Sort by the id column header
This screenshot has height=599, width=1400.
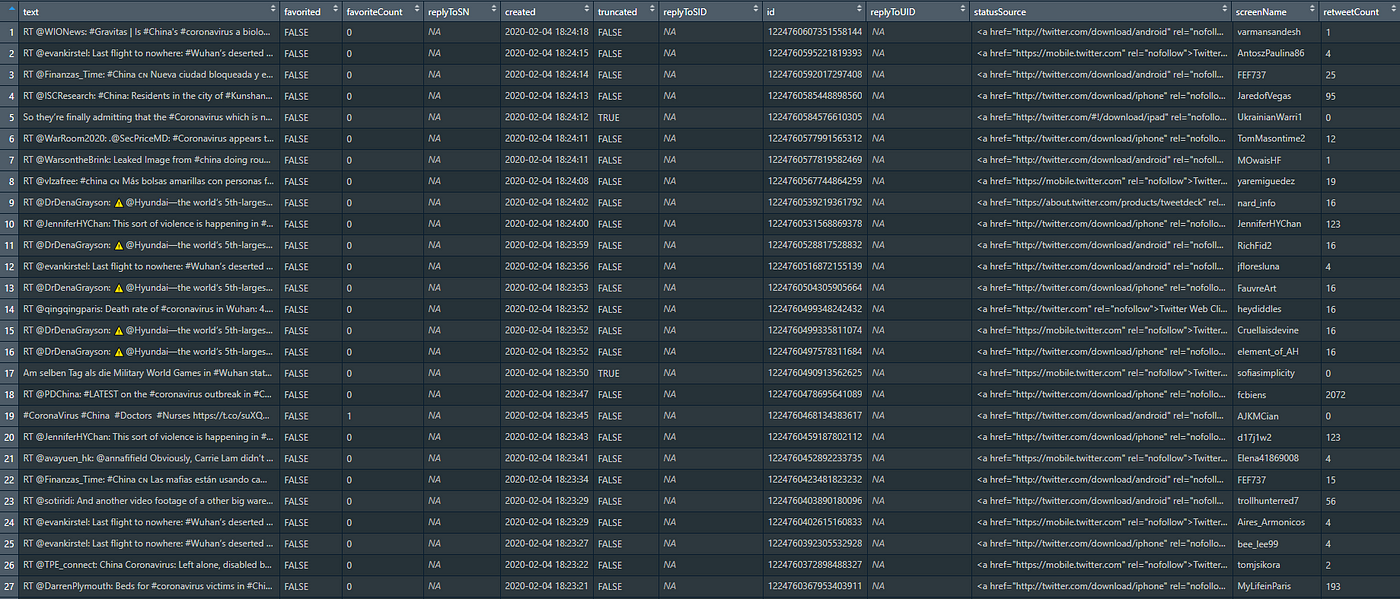coord(815,12)
